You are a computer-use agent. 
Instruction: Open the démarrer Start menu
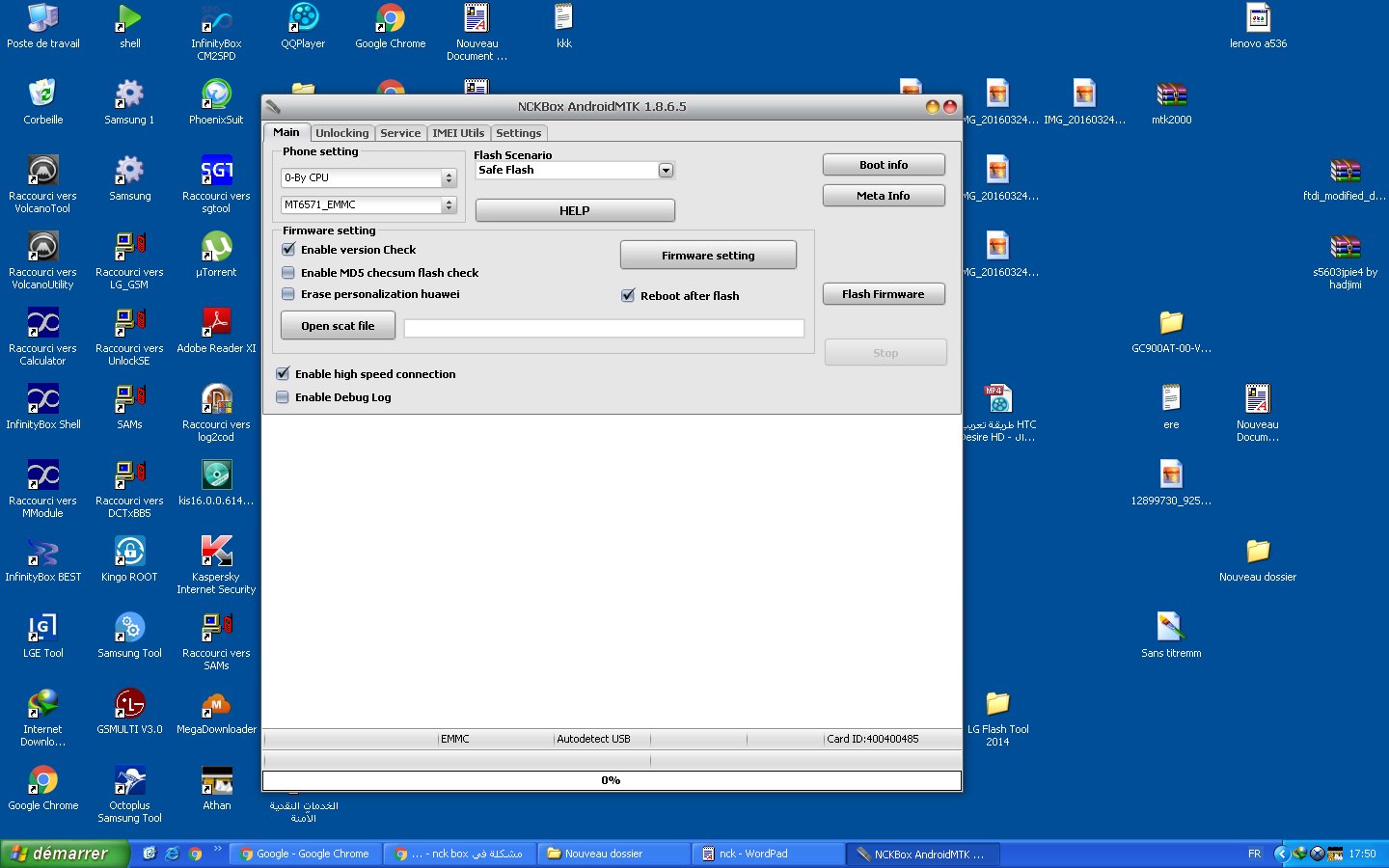(x=64, y=854)
